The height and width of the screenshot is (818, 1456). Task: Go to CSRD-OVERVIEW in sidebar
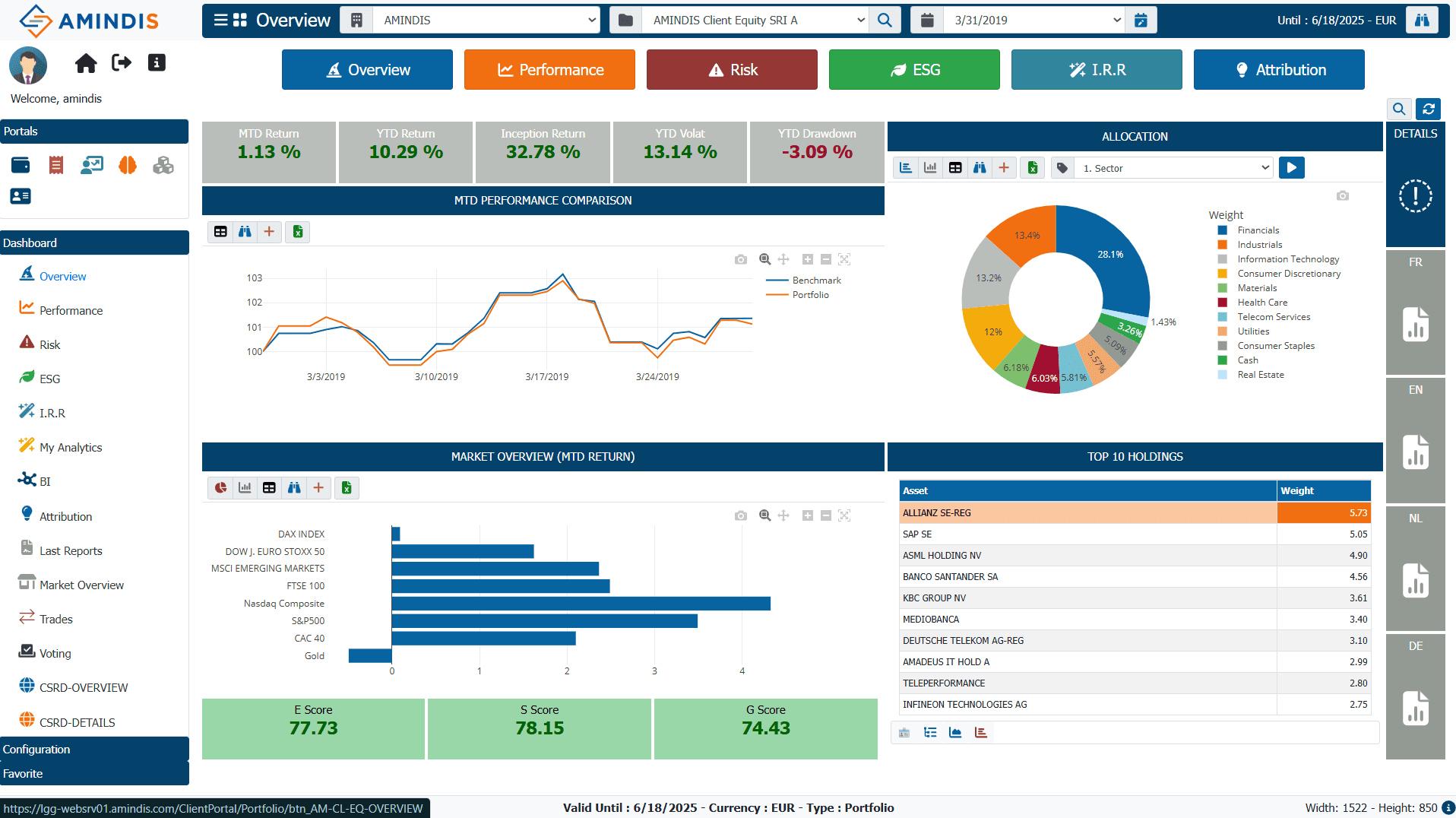[x=84, y=688]
